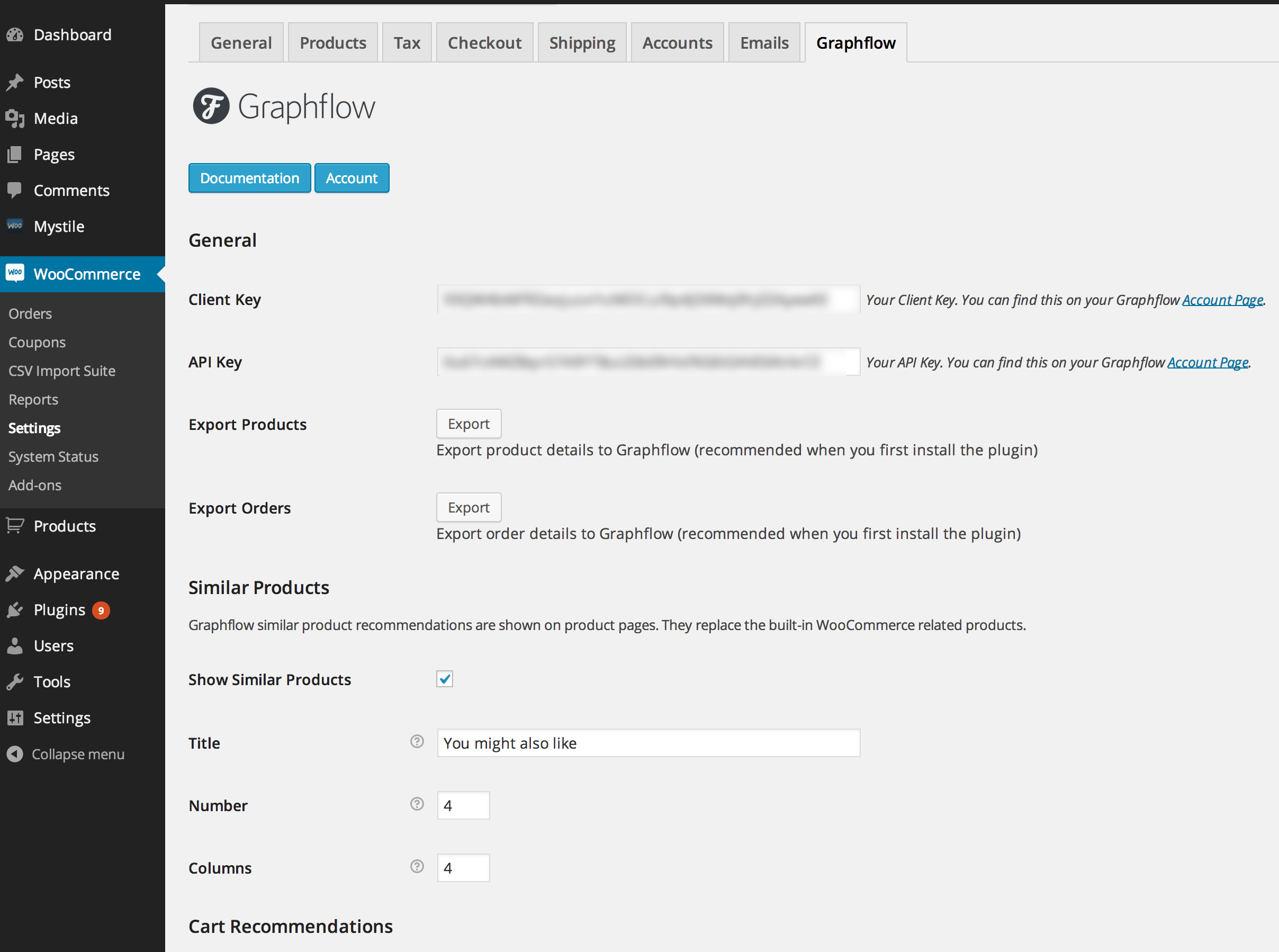Open the Comments menu label
The width and height of the screenshot is (1279, 952).
(x=71, y=191)
